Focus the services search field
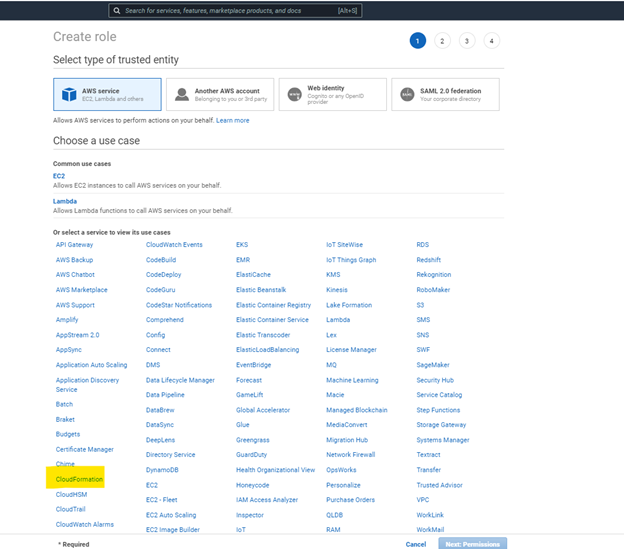 235,11
